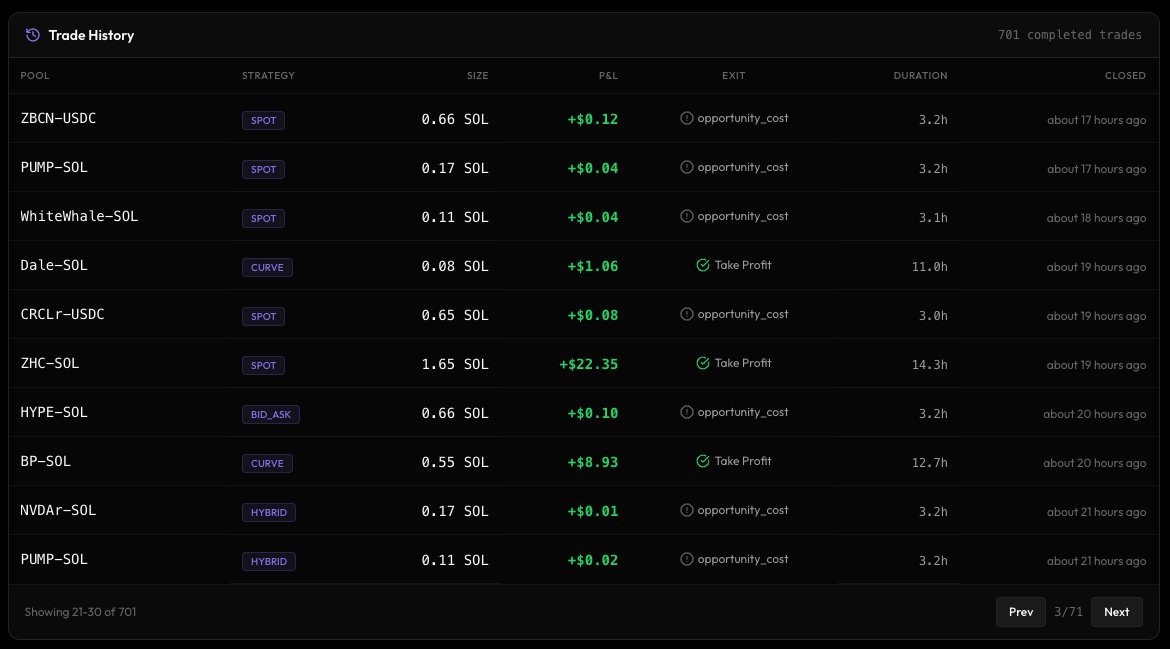Click the SIZE column header
Viewport: 1170px width, 649px height.
pos(478,75)
